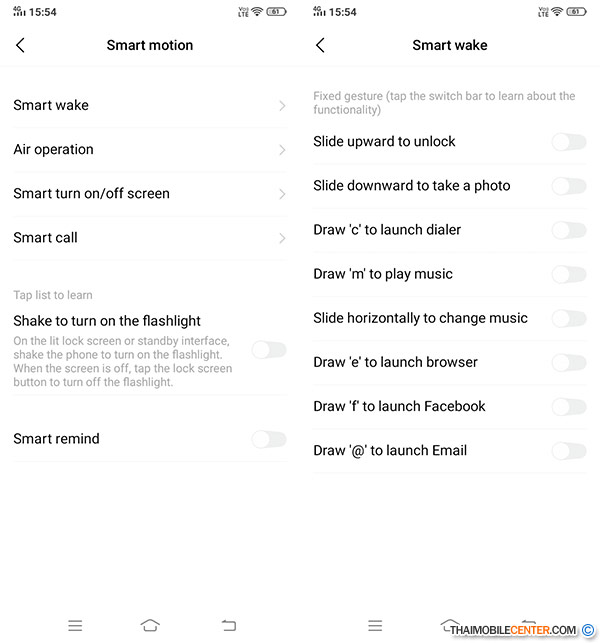This screenshot has width=600, height=643.
Task: Expand Smart wake chevron arrow
Action: click(282, 106)
